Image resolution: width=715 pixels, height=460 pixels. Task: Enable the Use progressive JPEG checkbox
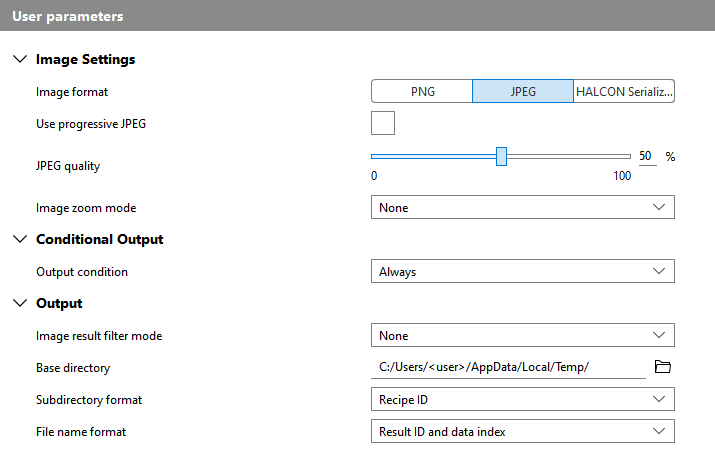tap(383, 123)
